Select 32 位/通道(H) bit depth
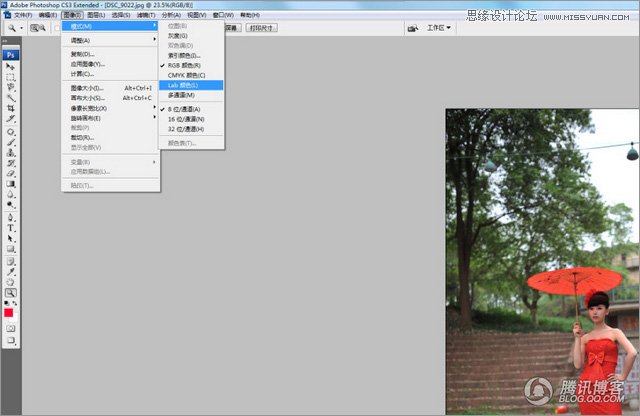This screenshot has height=416, width=640. 191,129
